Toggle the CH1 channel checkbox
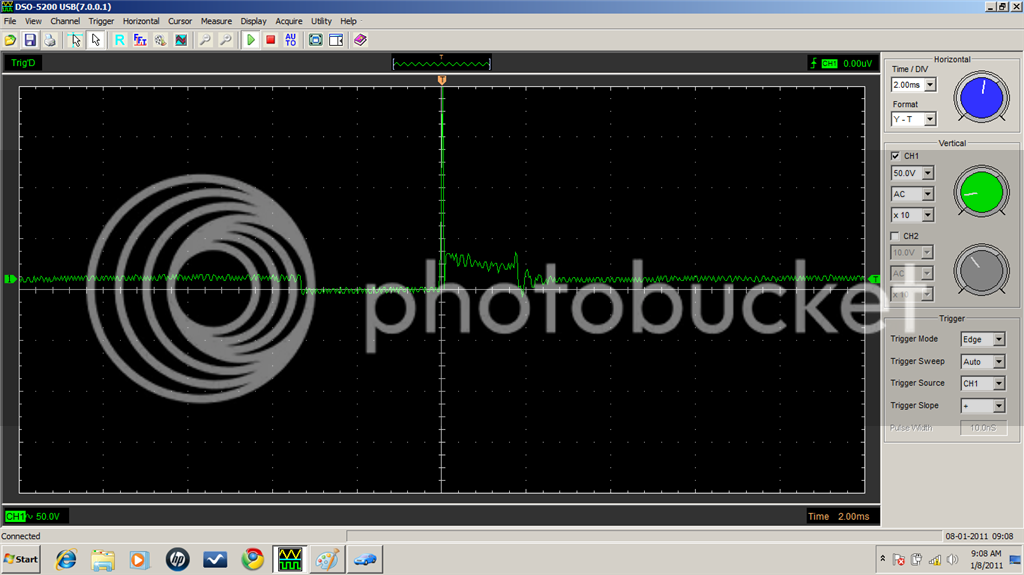 pyautogui.click(x=895, y=156)
